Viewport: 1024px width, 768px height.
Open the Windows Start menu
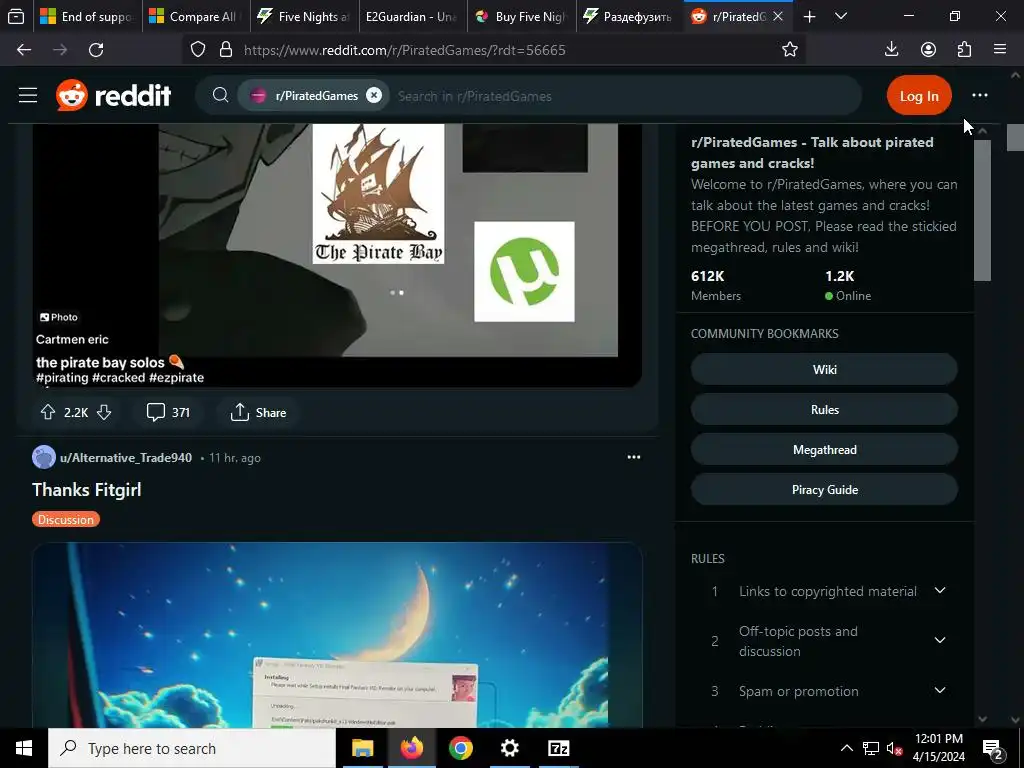(24, 748)
